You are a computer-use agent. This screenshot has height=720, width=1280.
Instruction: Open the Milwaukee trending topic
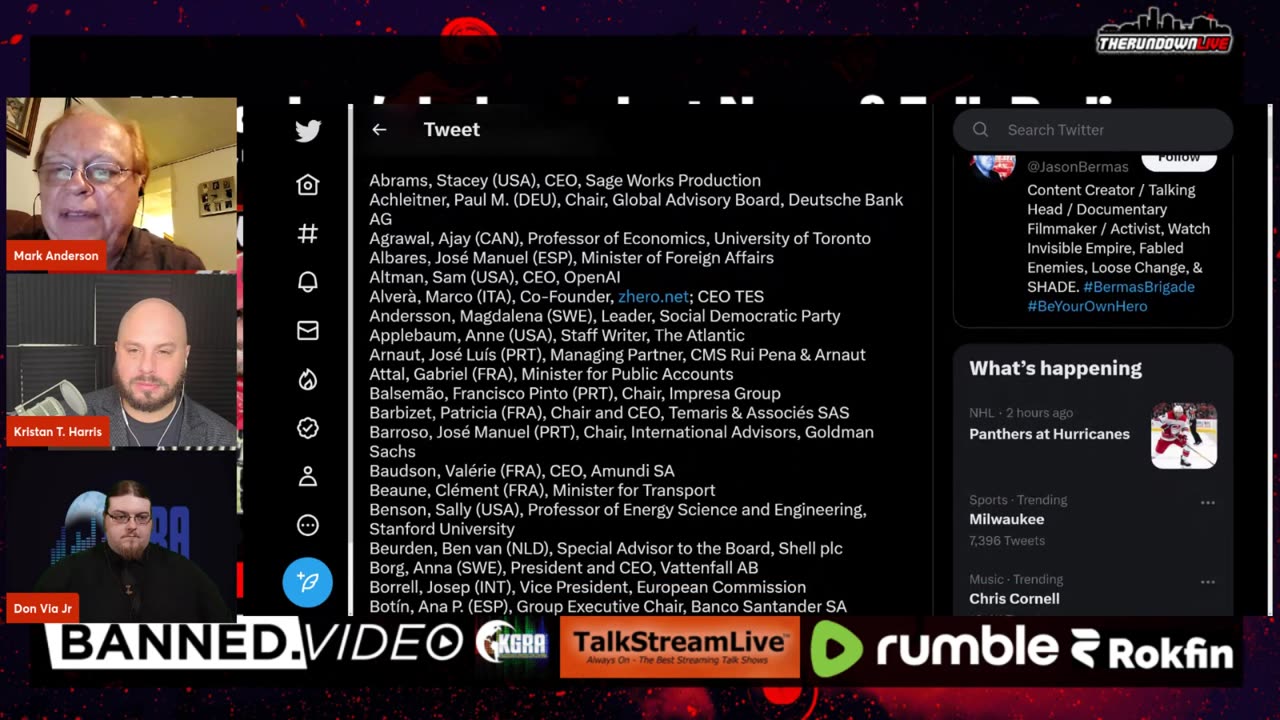tap(1006, 519)
